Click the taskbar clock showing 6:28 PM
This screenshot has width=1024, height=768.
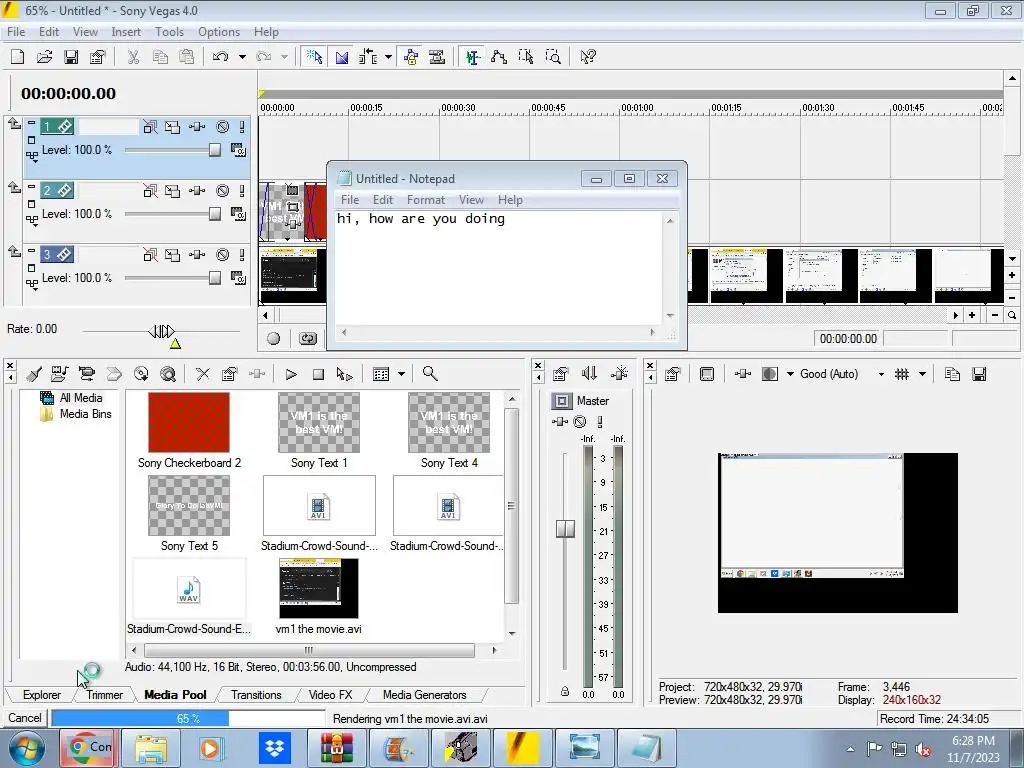coord(973,741)
